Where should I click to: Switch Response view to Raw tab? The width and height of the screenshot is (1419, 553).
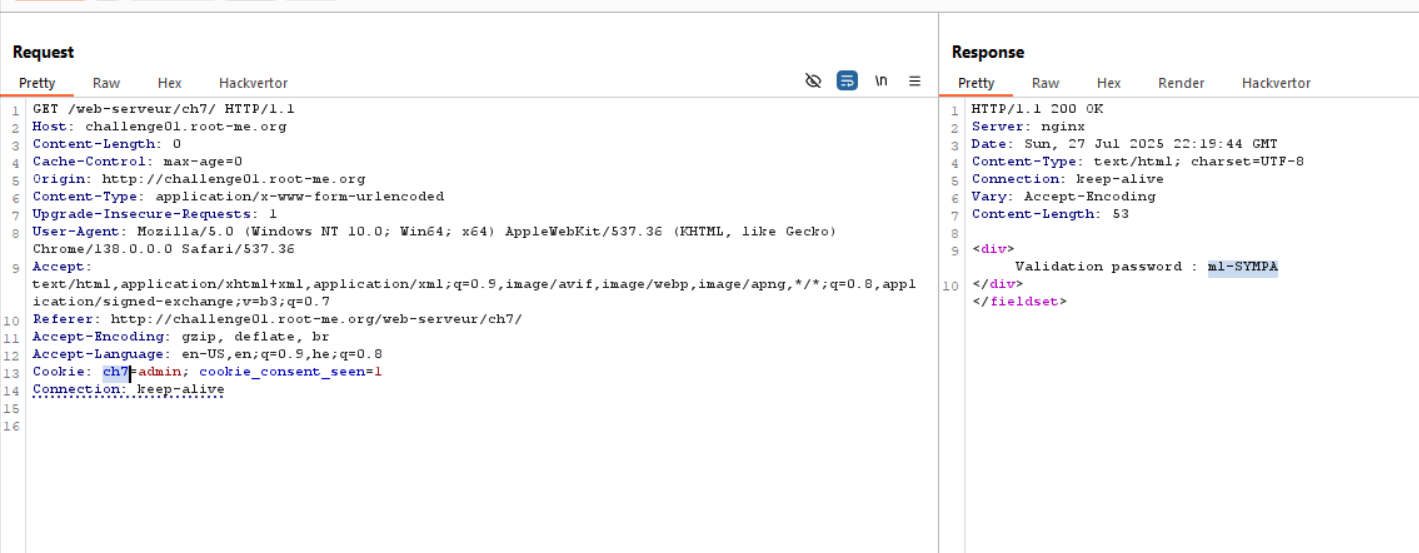click(x=1045, y=83)
